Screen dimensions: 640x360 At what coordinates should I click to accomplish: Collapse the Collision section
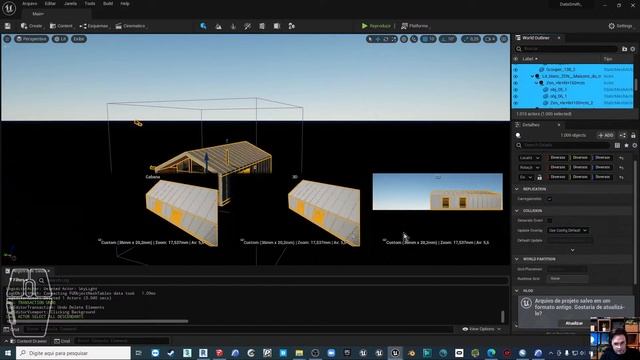coord(517,211)
